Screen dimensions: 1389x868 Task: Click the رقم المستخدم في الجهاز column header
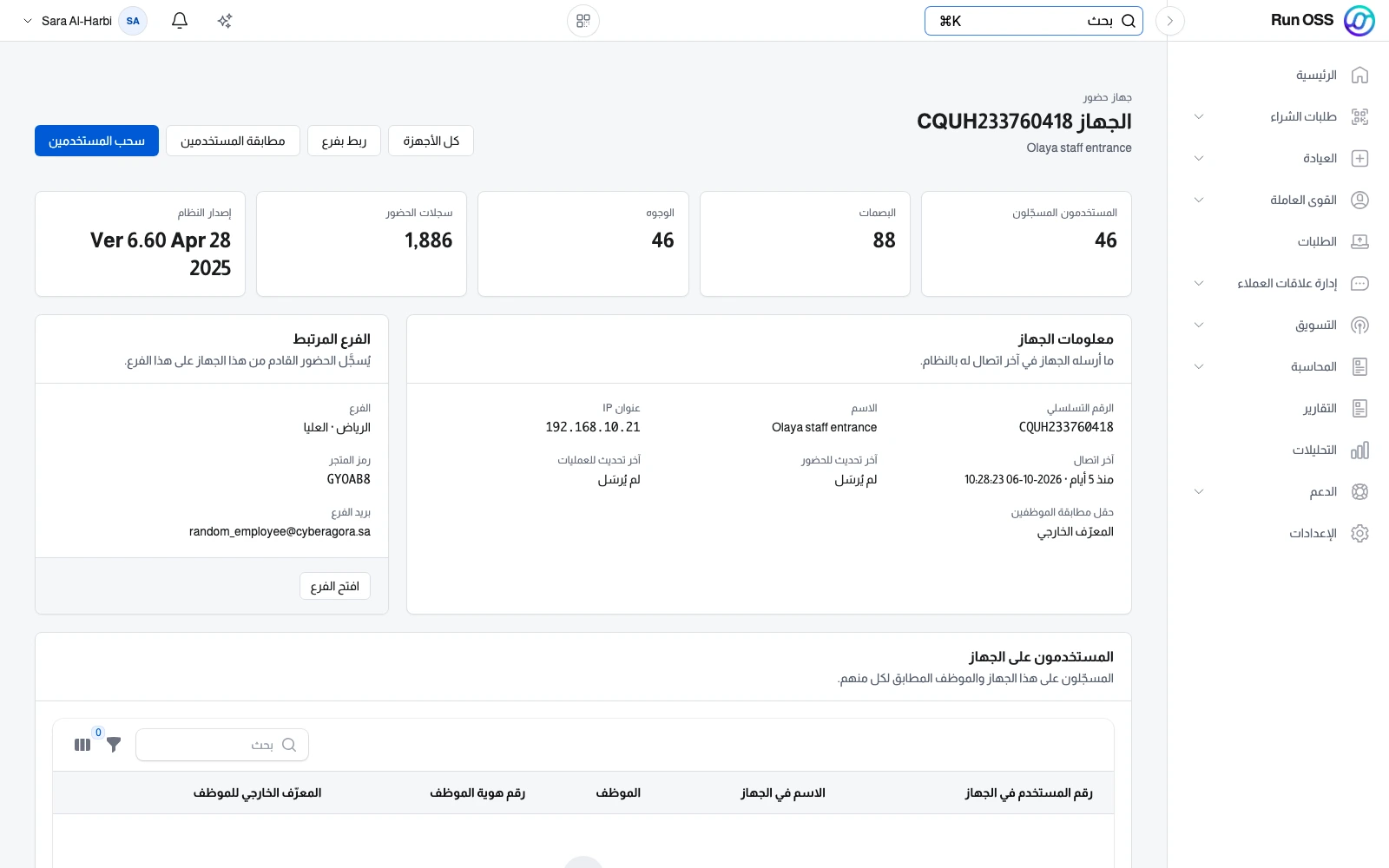1029,792
